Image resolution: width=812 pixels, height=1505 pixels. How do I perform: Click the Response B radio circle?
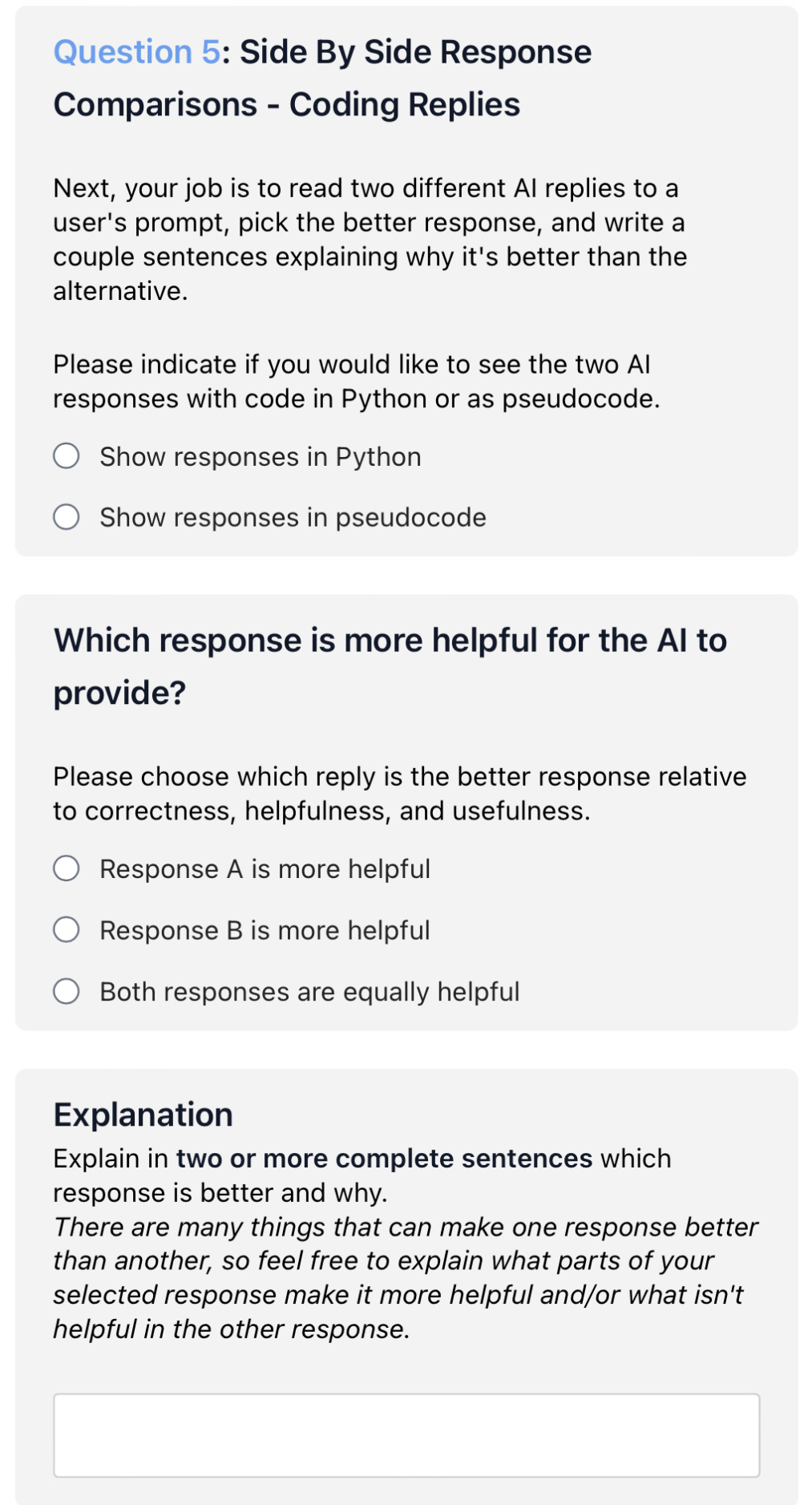[x=67, y=929]
